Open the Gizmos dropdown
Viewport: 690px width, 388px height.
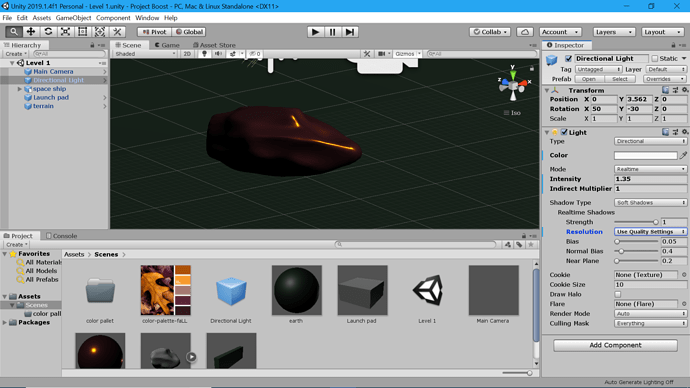[x=407, y=54]
